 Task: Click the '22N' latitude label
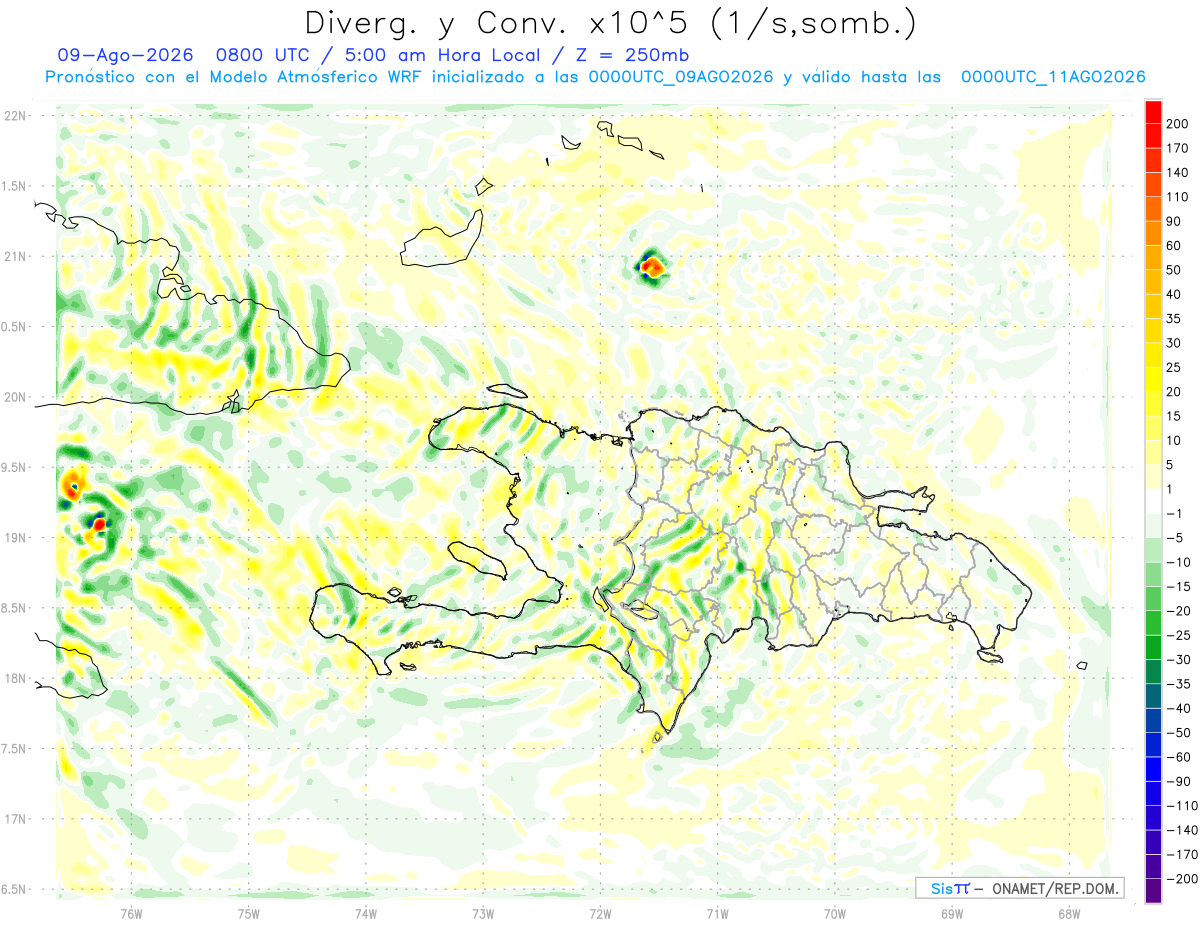click(15, 116)
